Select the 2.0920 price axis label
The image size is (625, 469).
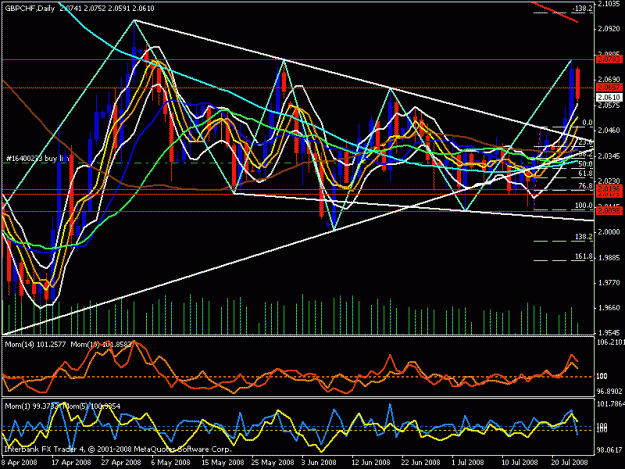(610, 29)
